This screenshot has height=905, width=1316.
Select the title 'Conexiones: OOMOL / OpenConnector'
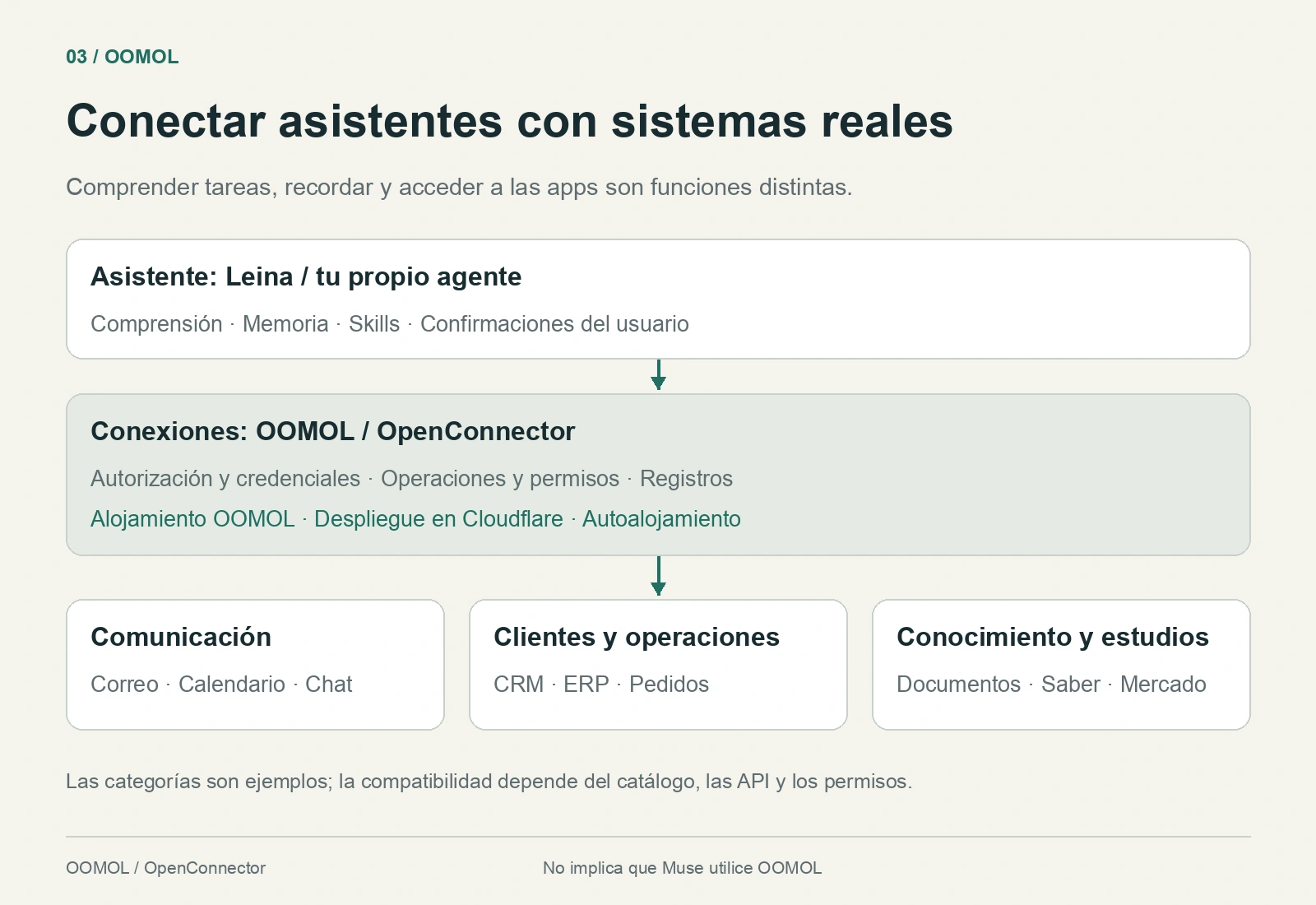[332, 431]
